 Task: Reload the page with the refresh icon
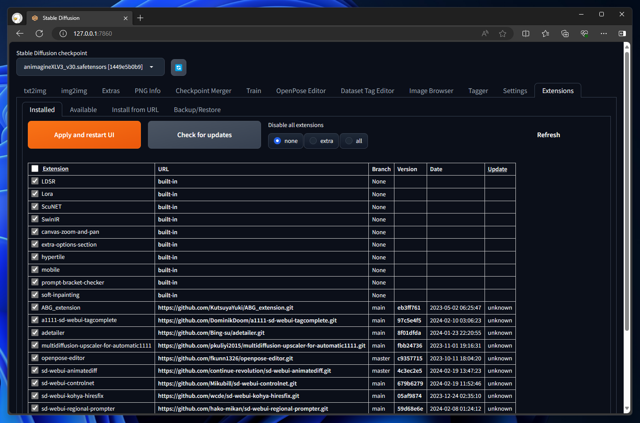(x=39, y=33)
